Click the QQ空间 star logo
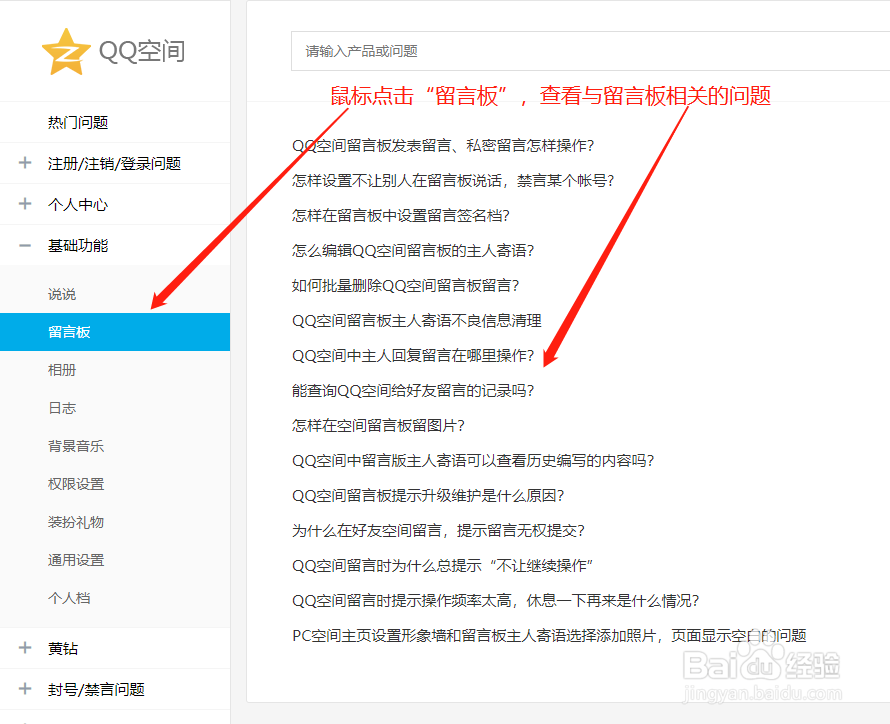 (x=66, y=52)
